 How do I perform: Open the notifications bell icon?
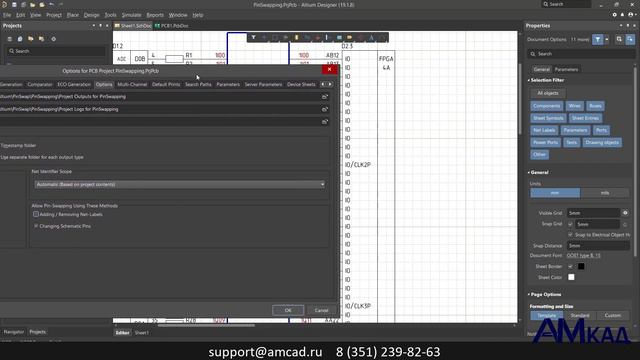click(622, 15)
